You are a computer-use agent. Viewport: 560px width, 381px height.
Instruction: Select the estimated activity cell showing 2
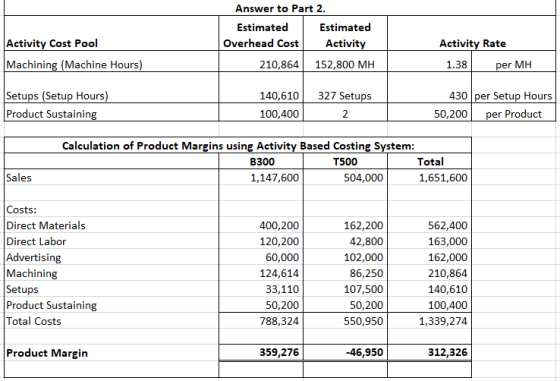(x=345, y=112)
